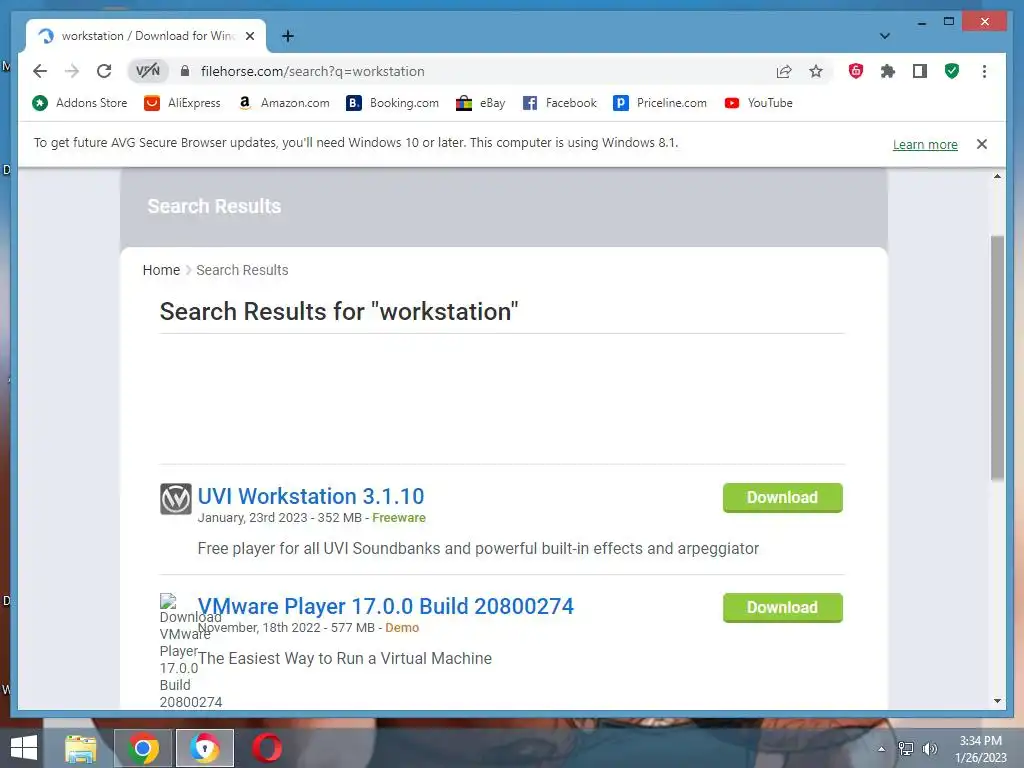Click the UVI Workstation app icon
1024x768 pixels.
(176, 499)
